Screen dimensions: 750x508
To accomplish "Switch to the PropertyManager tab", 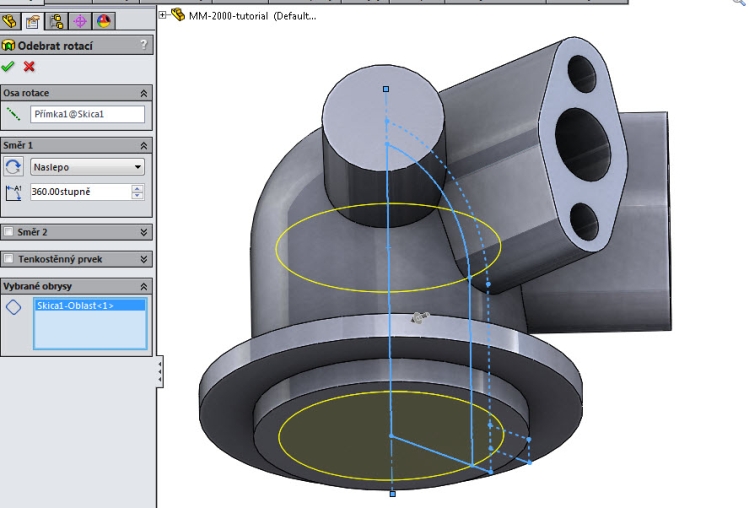I will click(x=34, y=21).
